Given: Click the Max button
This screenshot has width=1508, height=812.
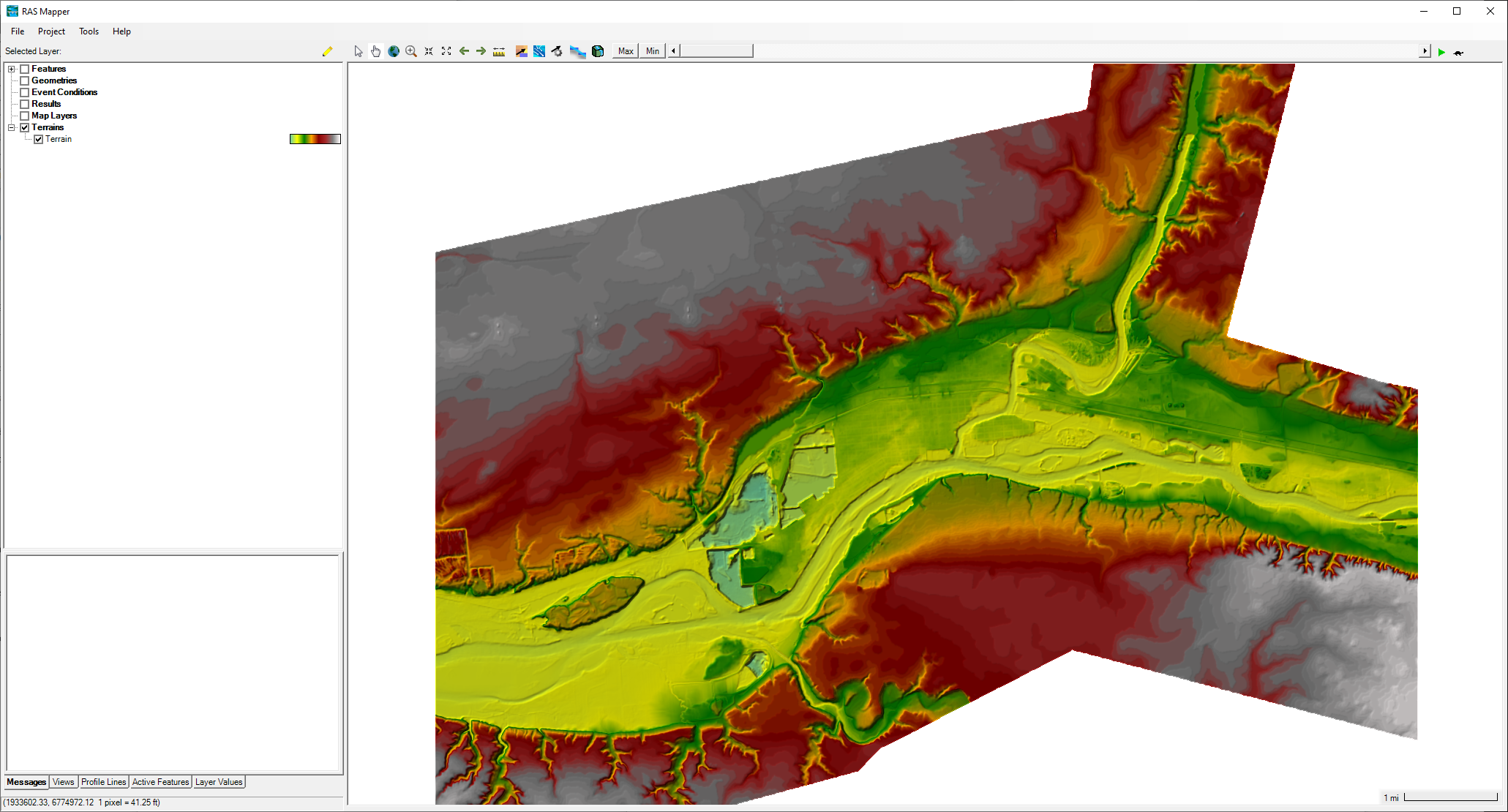Looking at the screenshot, I should pos(626,51).
